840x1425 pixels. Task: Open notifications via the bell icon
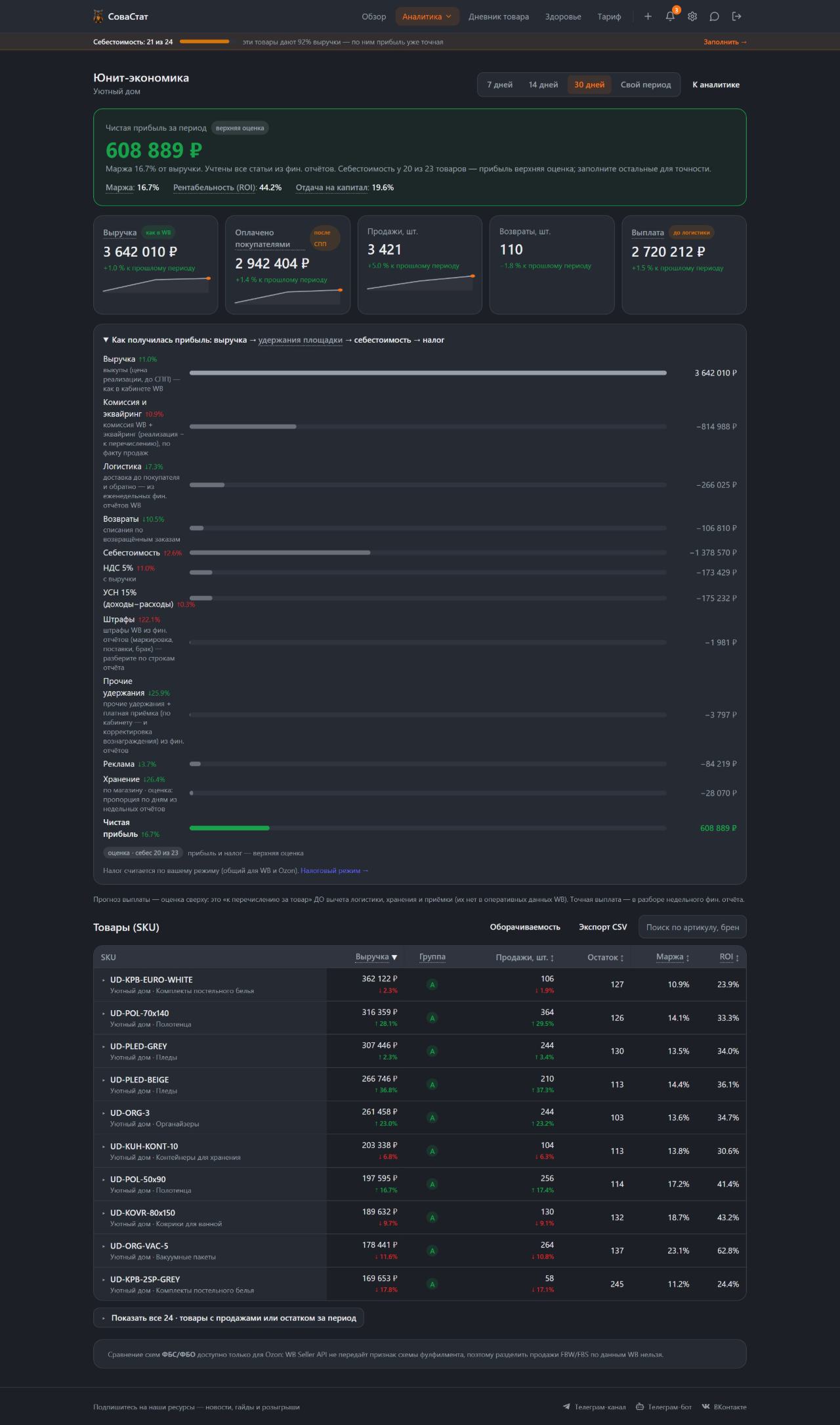tap(670, 16)
